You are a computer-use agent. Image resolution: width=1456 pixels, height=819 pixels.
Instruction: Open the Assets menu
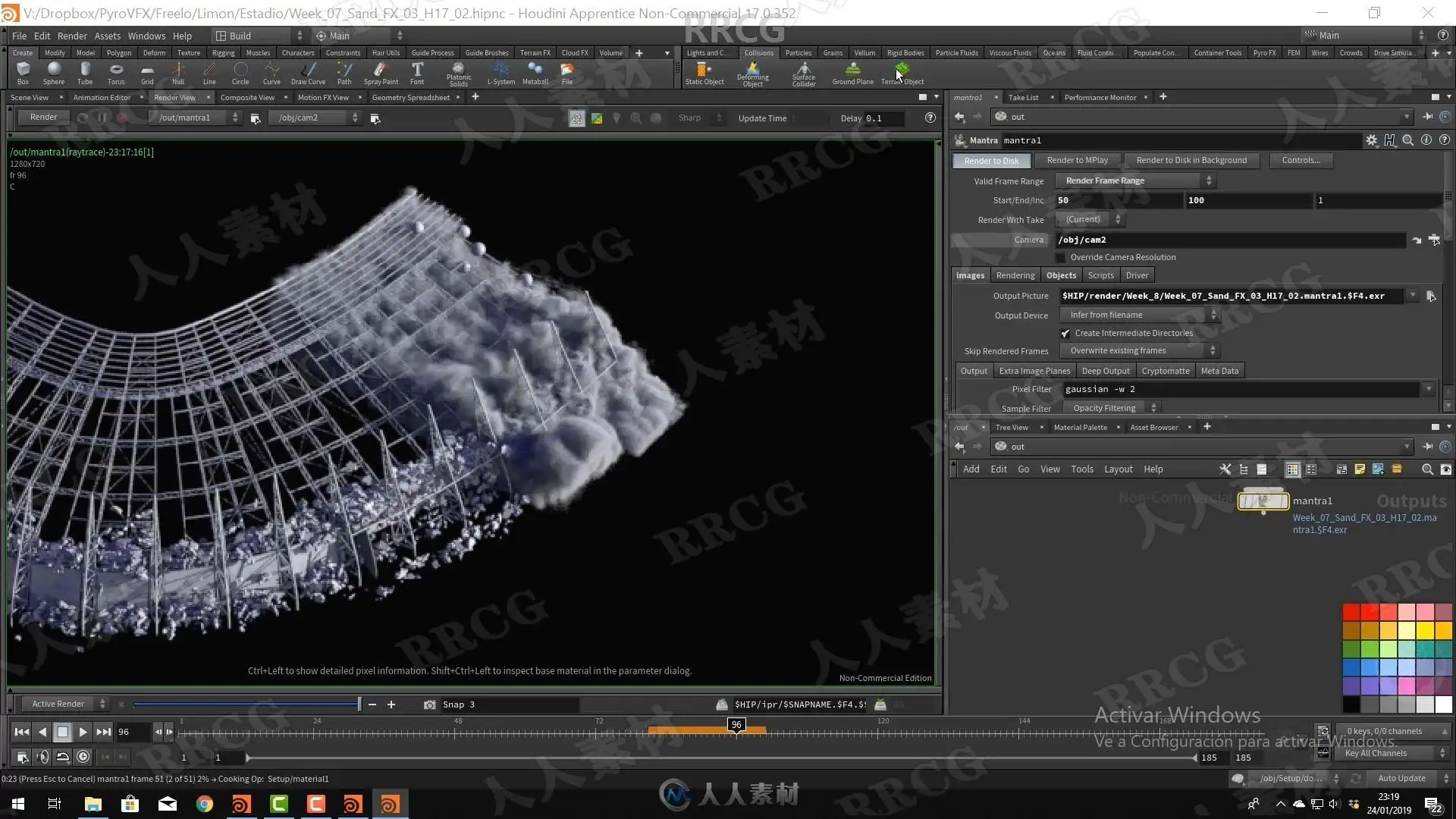point(107,36)
